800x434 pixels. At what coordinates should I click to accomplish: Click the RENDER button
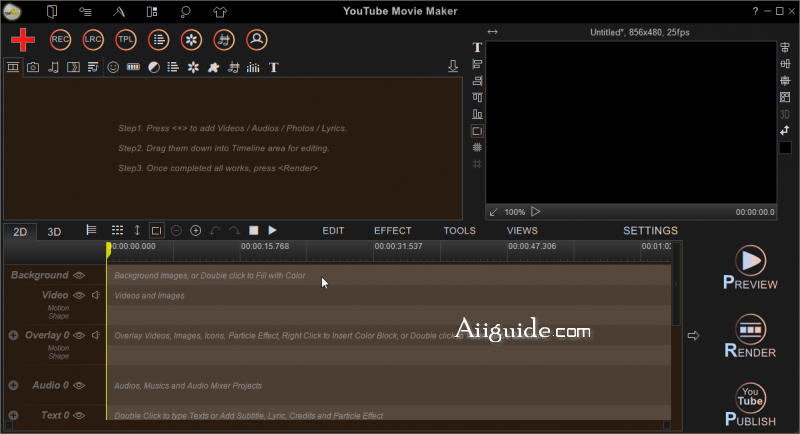pyautogui.click(x=751, y=337)
